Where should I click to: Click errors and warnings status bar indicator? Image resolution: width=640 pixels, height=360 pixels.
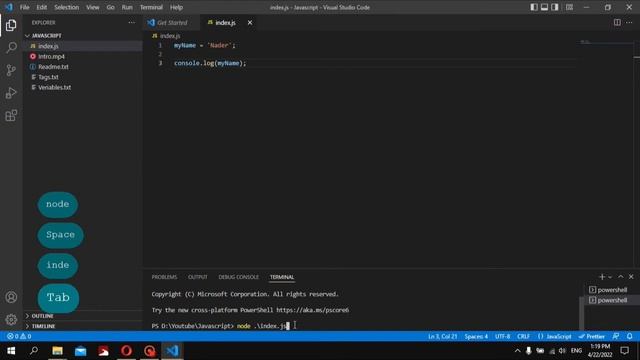[19, 337]
